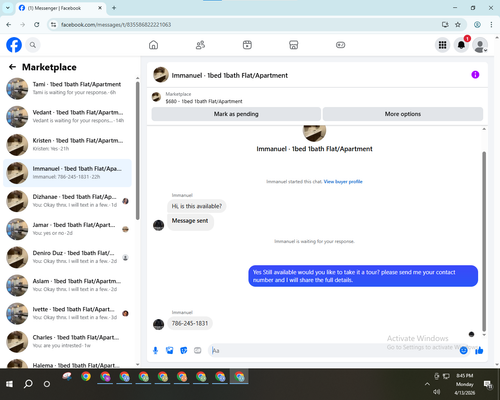500x400 pixels.
Task: Click '$680 - 1bed 1bath Flat/Apartment' listing text
Action: 204,101
